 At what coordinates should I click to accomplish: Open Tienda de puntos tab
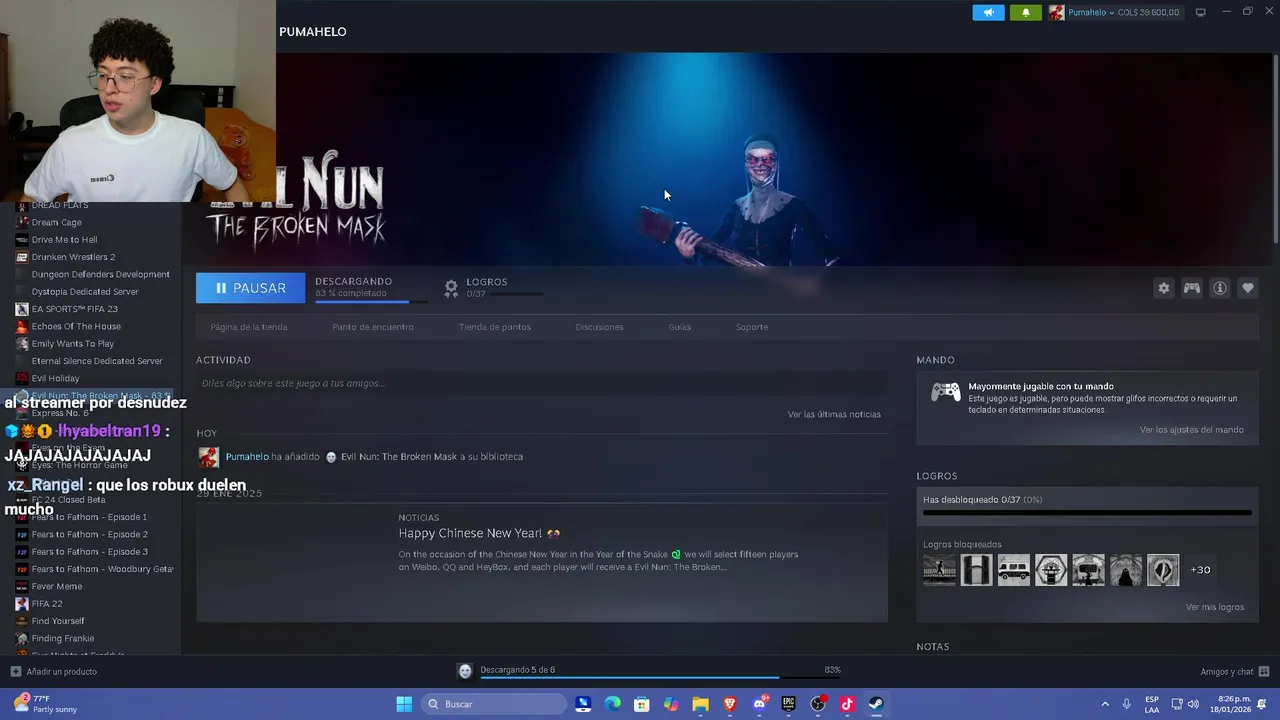point(495,327)
